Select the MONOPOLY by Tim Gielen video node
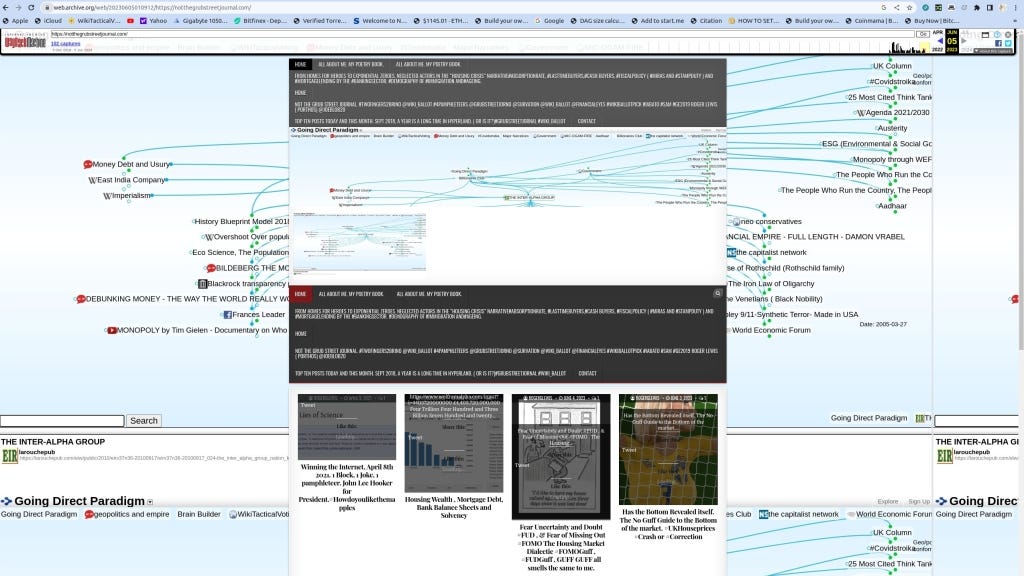Viewport: 1024px width, 576px height. (197, 330)
